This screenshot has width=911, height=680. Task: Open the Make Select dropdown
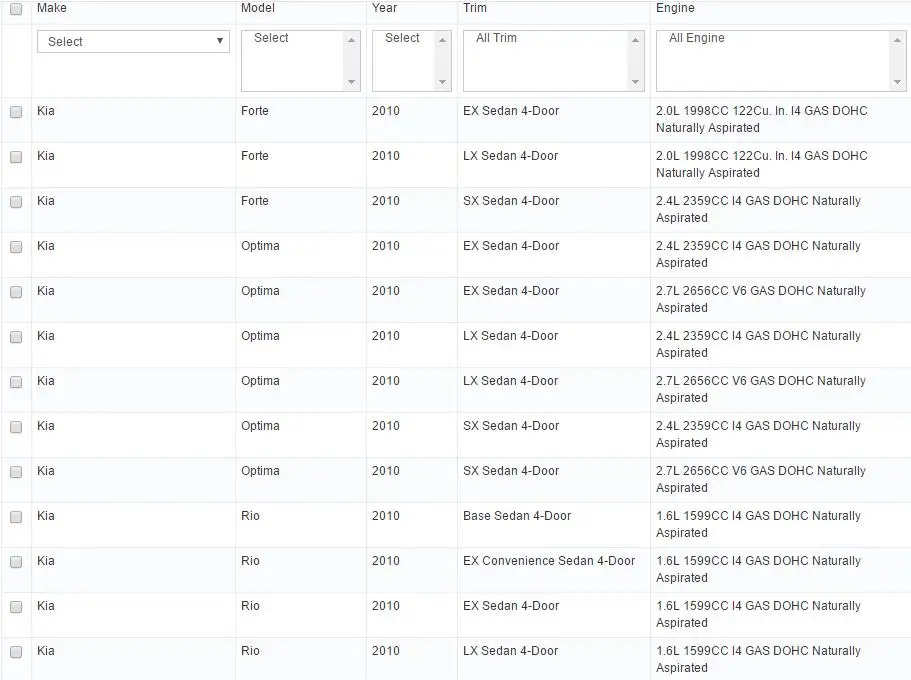coord(133,42)
